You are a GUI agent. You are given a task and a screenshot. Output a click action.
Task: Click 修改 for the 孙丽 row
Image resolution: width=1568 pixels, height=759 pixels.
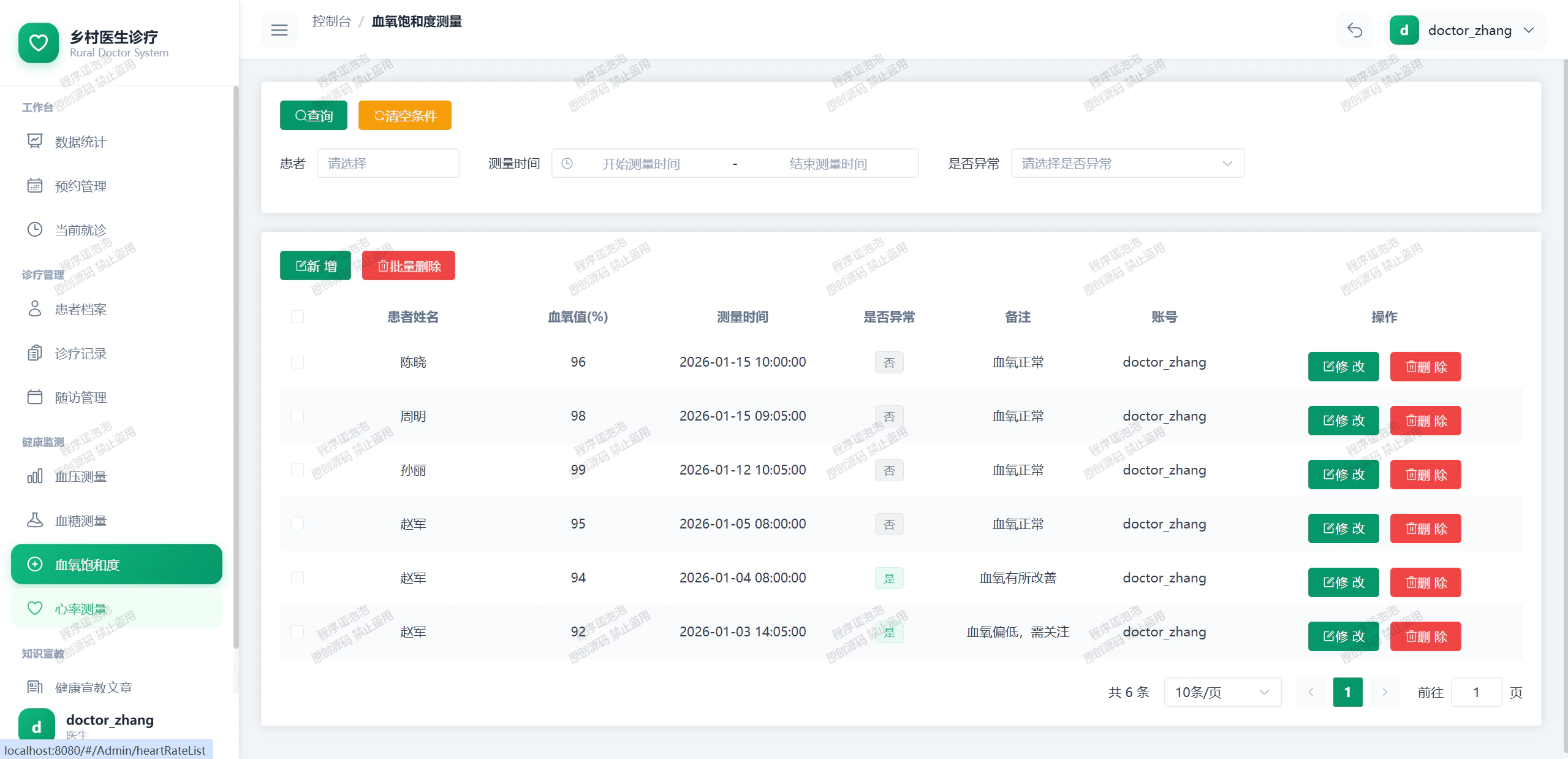(1344, 475)
